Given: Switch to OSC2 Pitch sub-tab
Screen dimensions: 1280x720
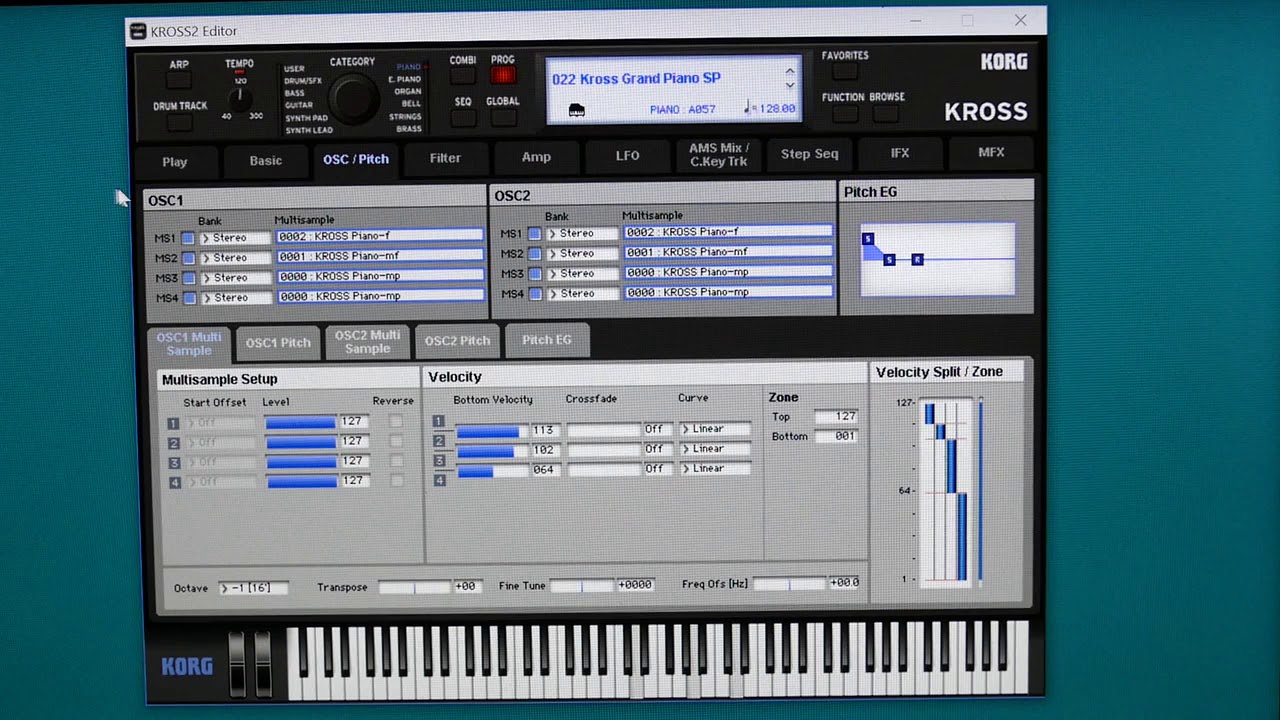Looking at the screenshot, I should pyautogui.click(x=457, y=341).
